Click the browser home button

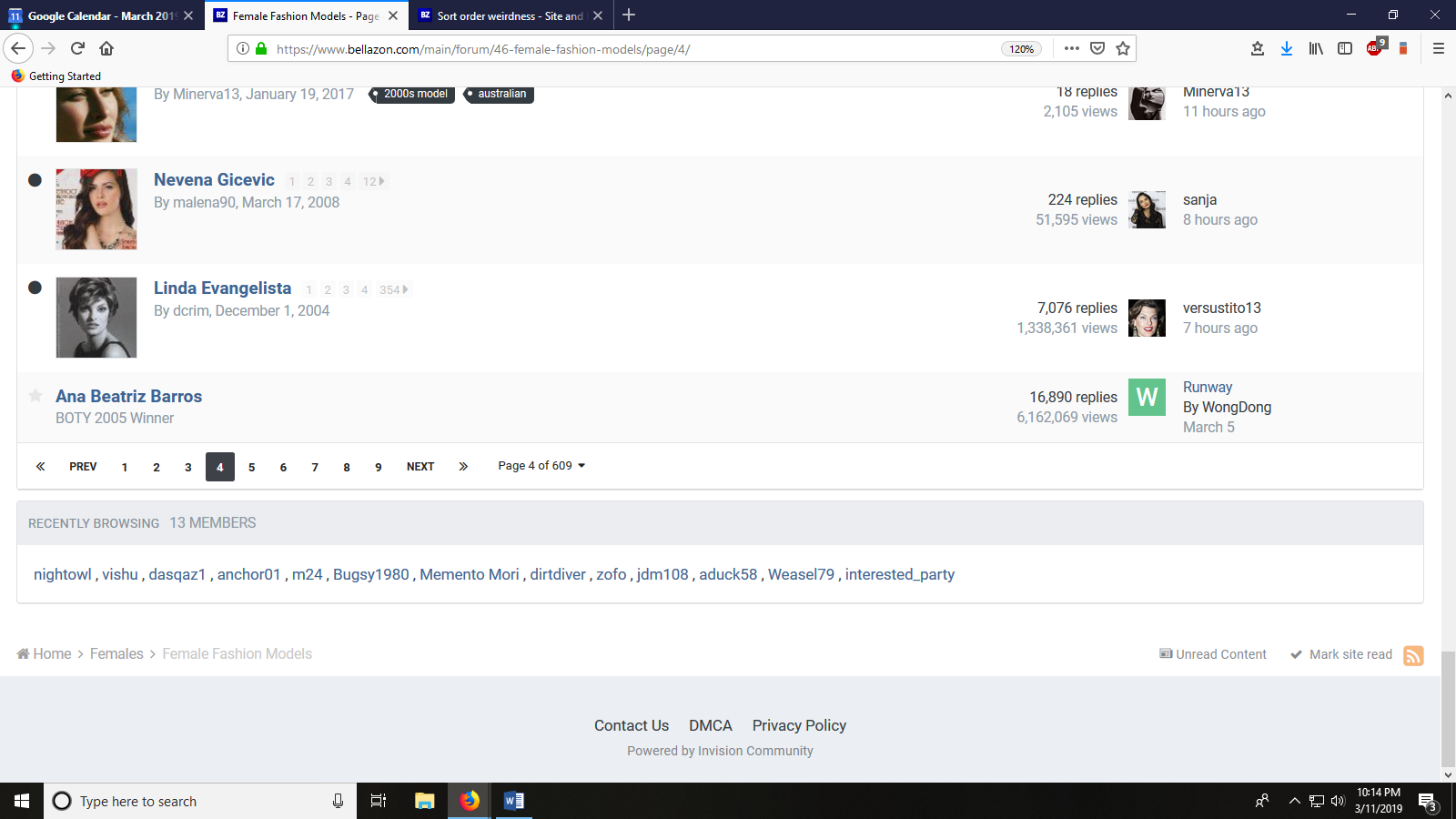click(x=106, y=49)
